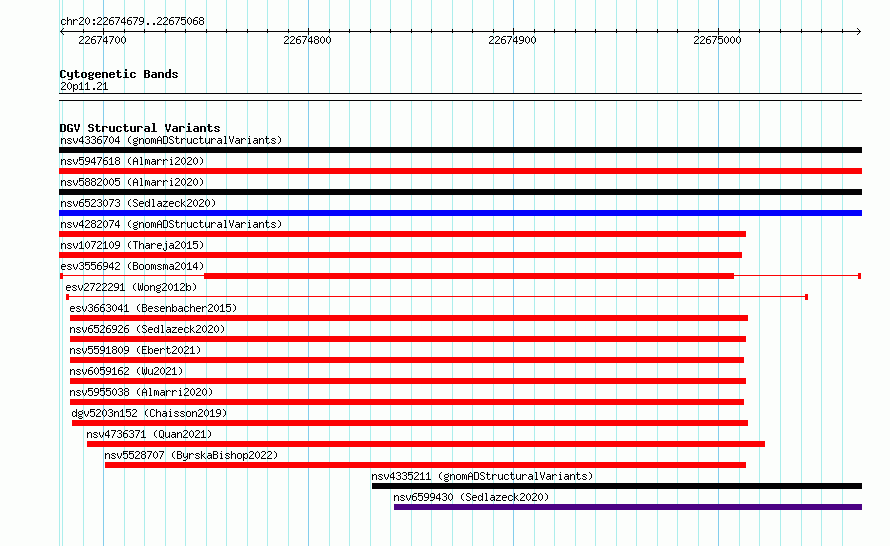Image resolution: width=890 pixels, height=546 pixels.
Task: Click the black bar under nsv4336704
Action: tap(460, 150)
